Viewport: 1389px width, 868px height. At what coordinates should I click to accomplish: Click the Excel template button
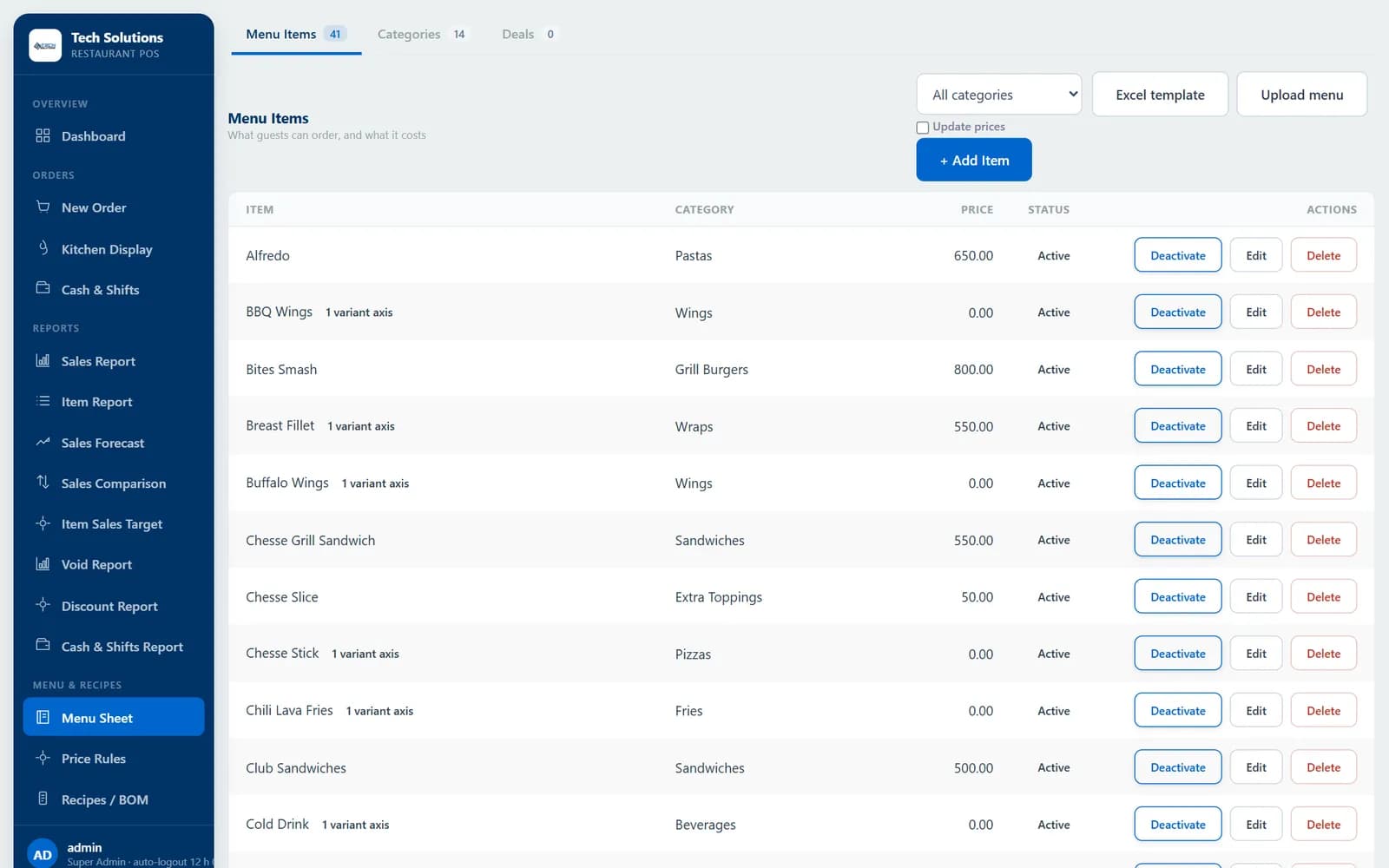[x=1160, y=95]
